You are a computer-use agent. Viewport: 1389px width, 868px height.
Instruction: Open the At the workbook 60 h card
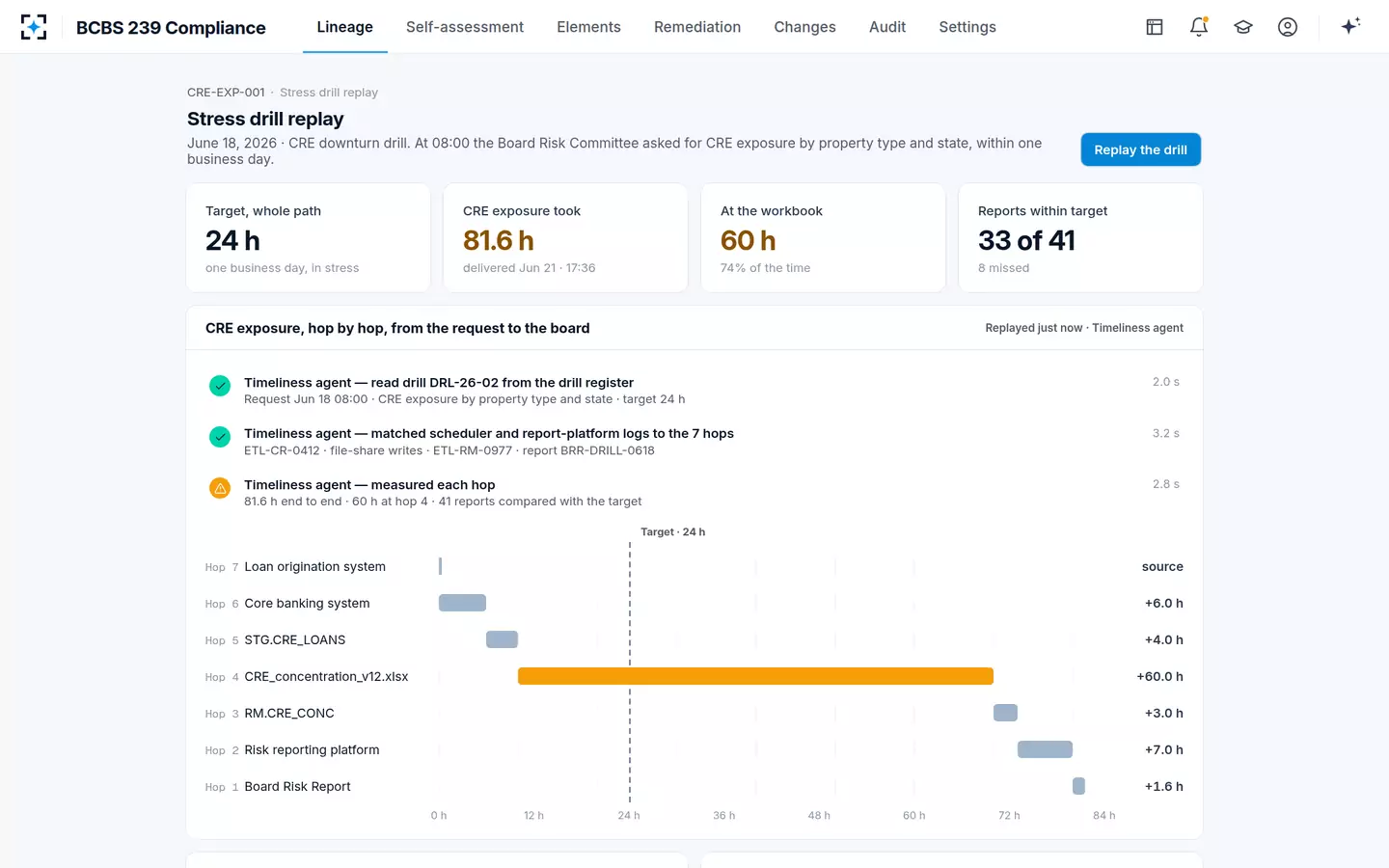823,237
